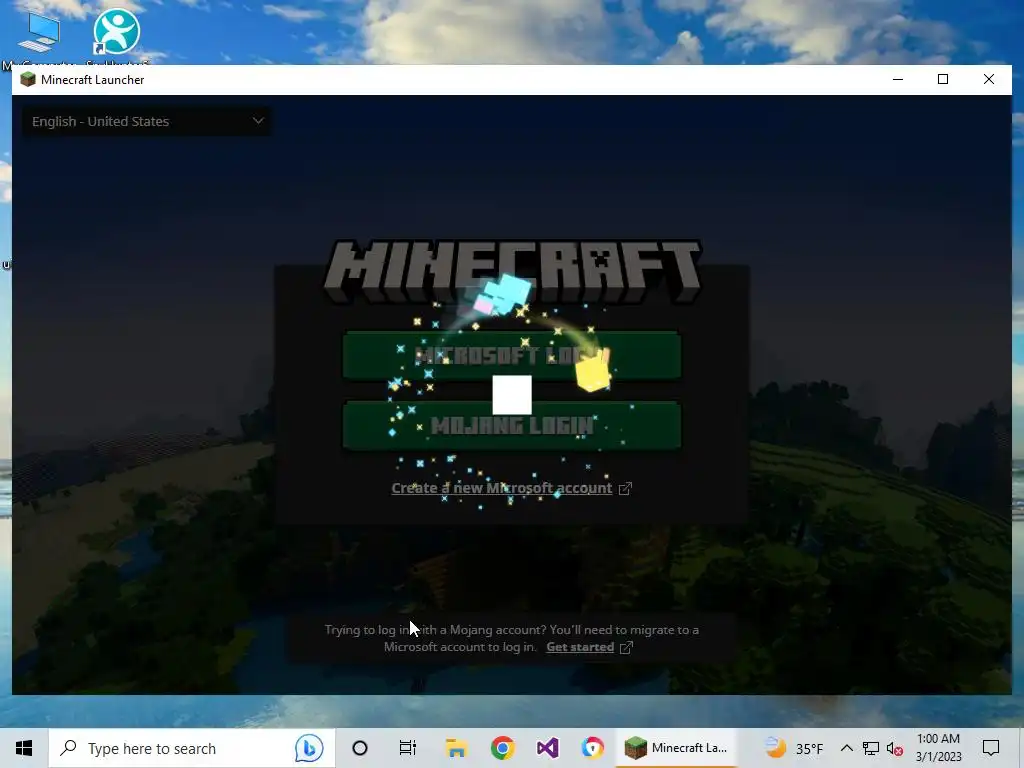Minimize the Minecraft Launcher window
The image size is (1024, 768).
click(x=898, y=80)
